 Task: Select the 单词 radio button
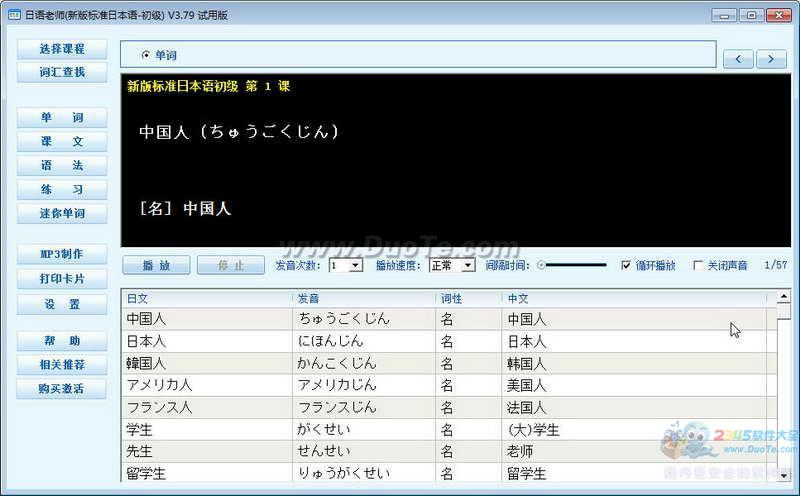(146, 55)
